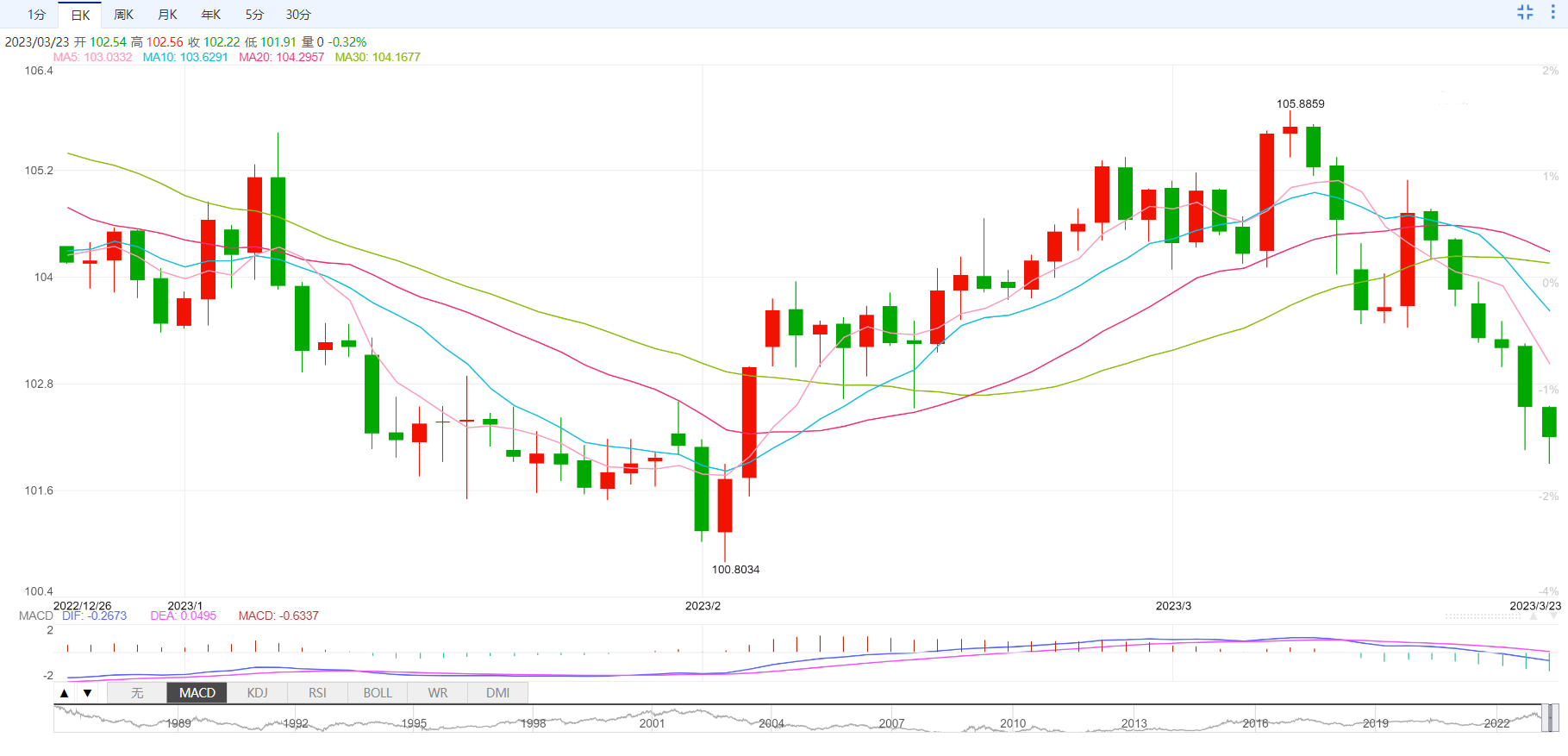Click the timeline overview near 1995
This screenshot has width=1568, height=756.
click(414, 723)
